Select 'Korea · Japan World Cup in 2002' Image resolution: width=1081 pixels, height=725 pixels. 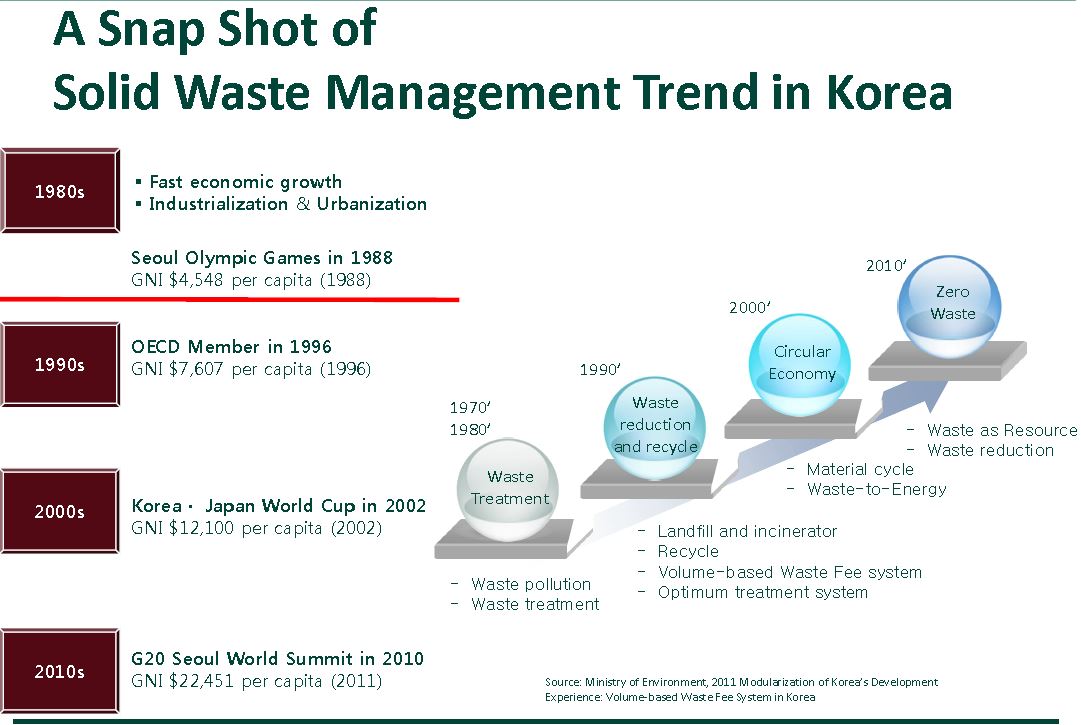[x=279, y=506]
